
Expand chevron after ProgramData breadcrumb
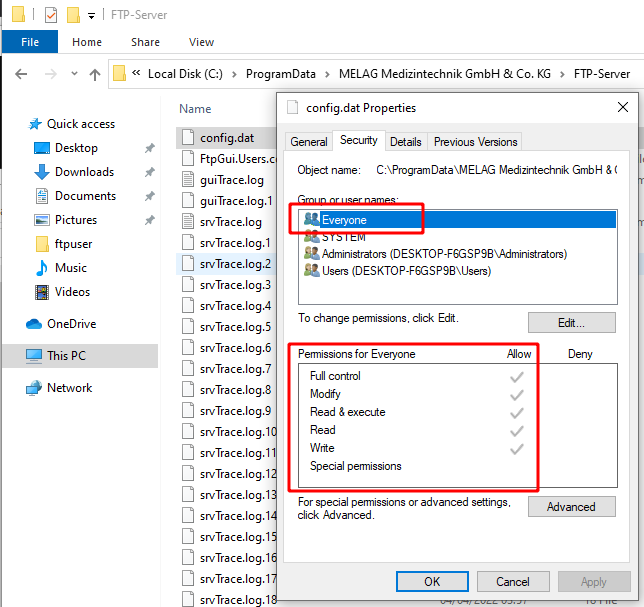327,74
